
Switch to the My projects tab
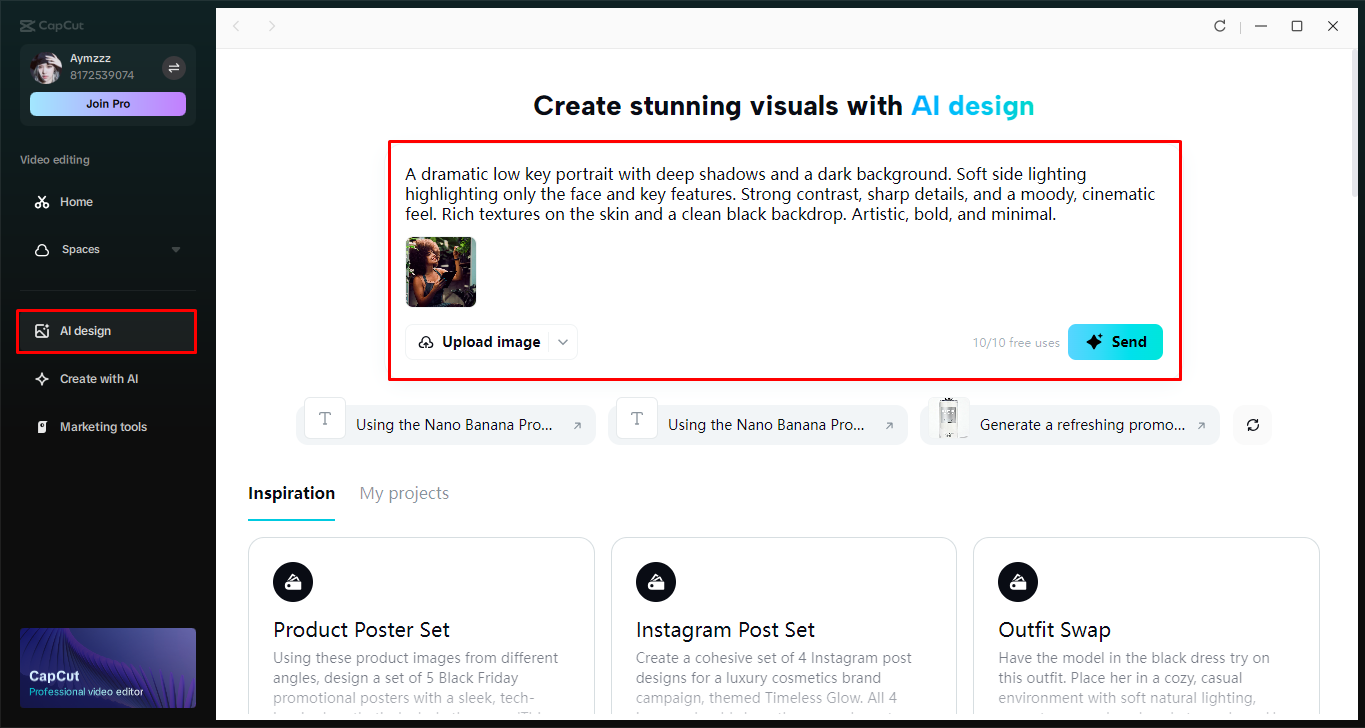404,493
